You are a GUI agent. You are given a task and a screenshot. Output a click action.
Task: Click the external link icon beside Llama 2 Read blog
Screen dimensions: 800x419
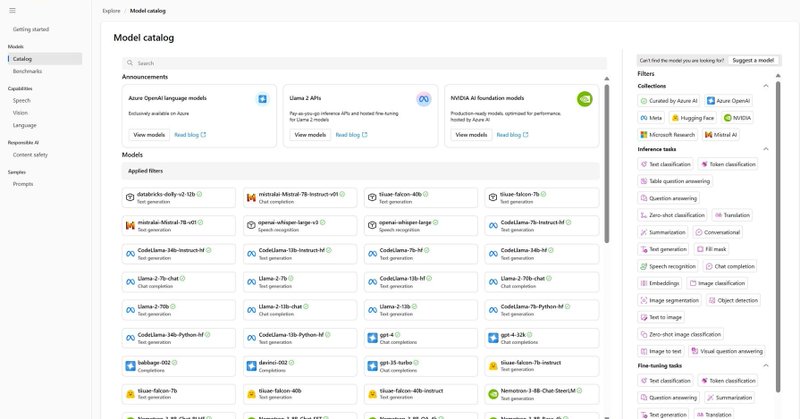pyautogui.click(x=364, y=135)
